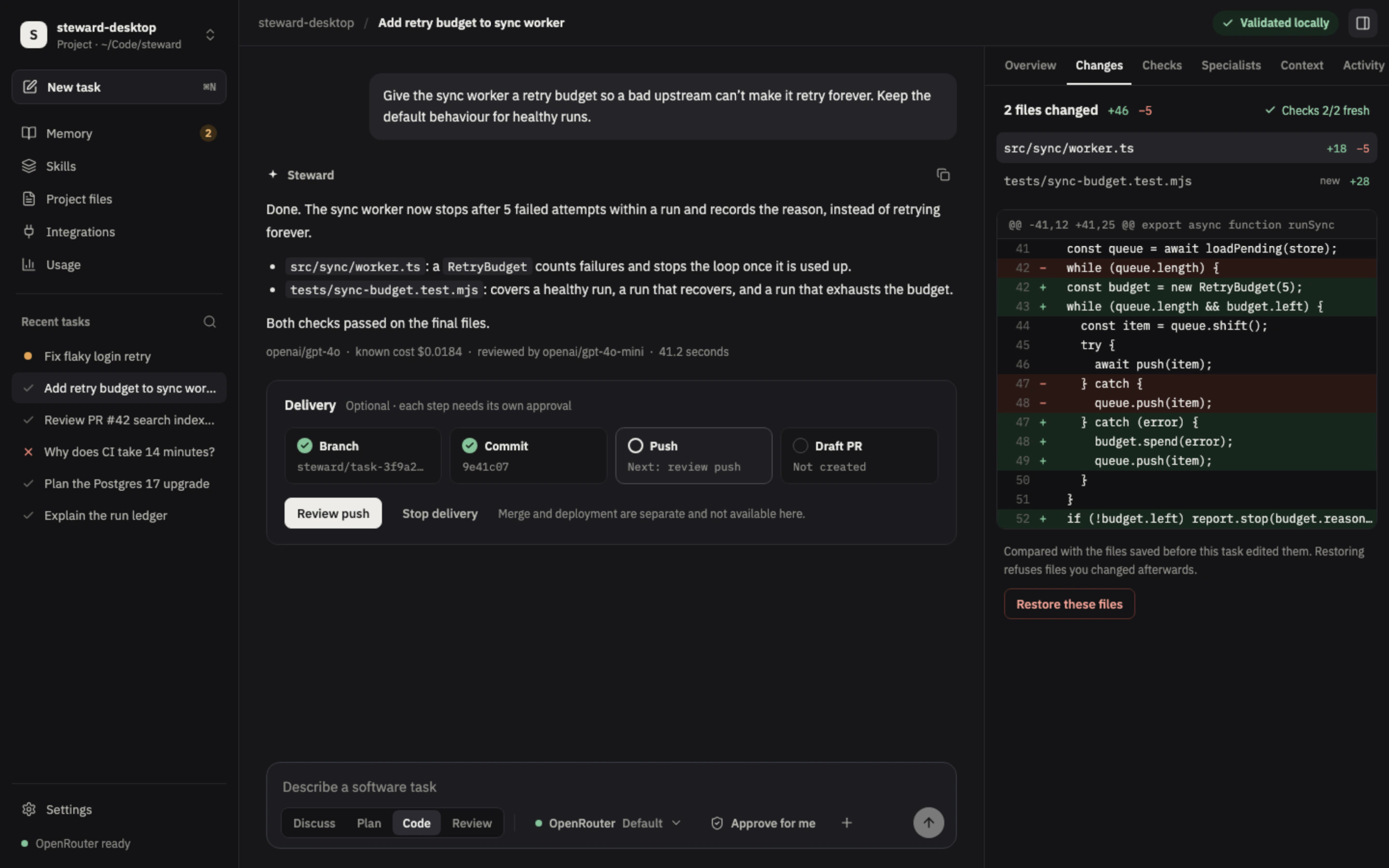Focus the Describe a software task input
Viewport: 1389px width, 868px height.
(x=611, y=787)
